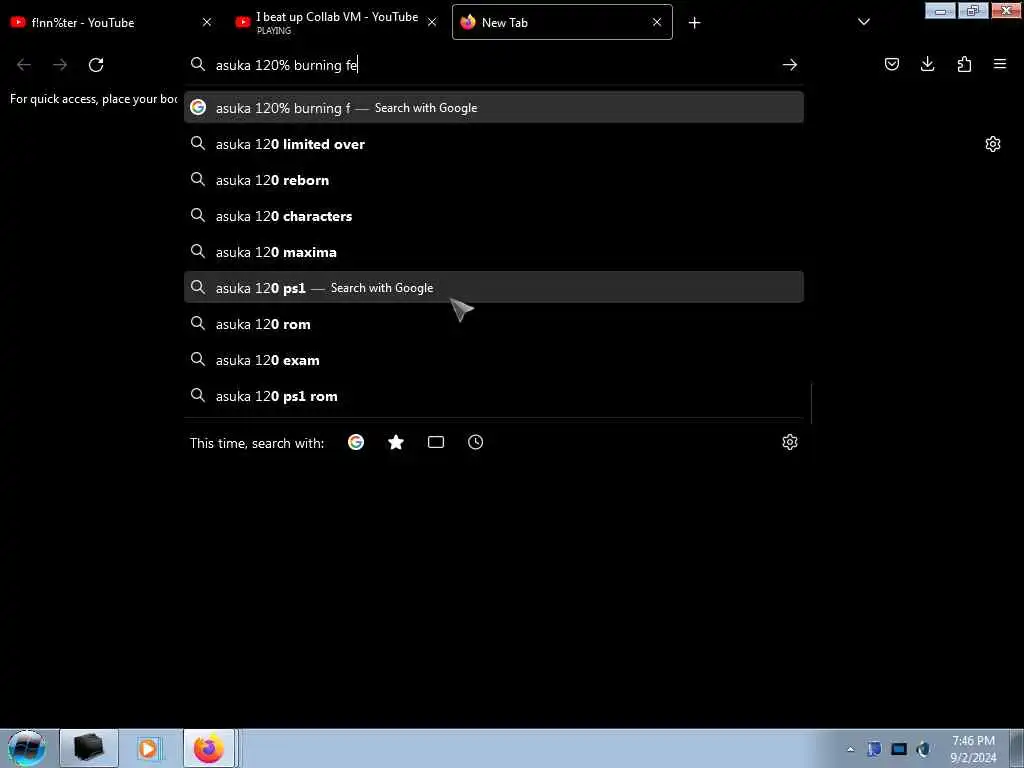
Task: Go back one page
Action: point(24,65)
